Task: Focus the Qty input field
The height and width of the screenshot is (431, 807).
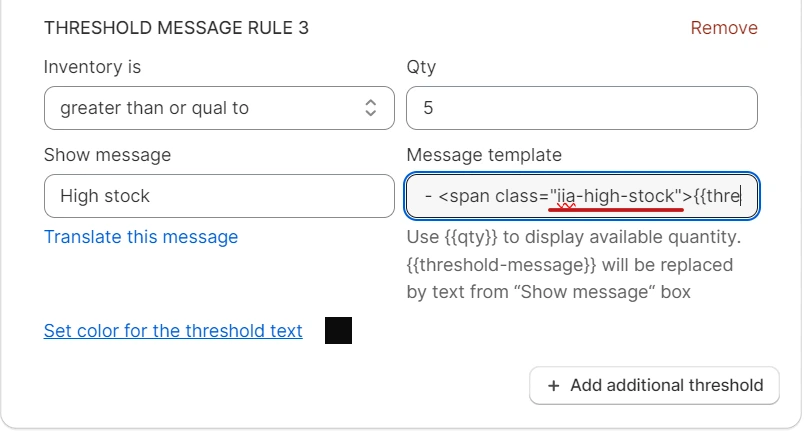Action: pos(581,108)
